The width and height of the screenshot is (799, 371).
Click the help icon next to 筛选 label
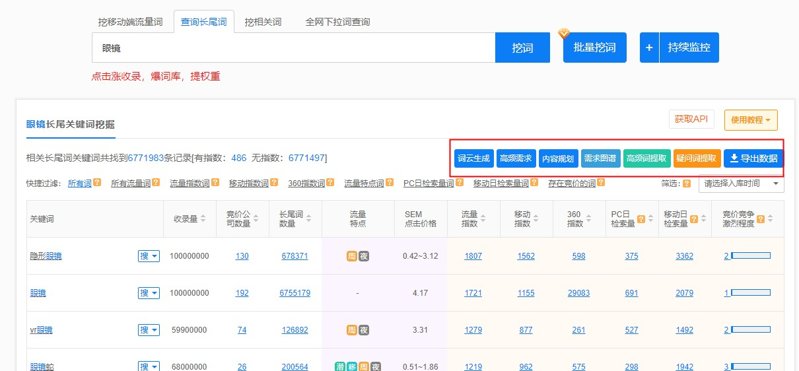[x=686, y=183]
